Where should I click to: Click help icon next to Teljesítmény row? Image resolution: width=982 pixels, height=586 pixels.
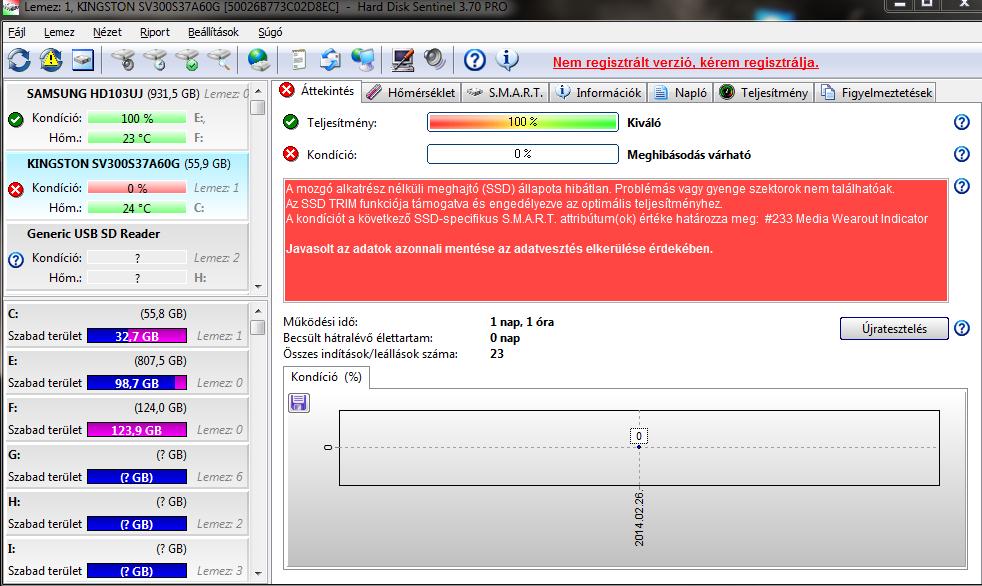[x=961, y=122]
